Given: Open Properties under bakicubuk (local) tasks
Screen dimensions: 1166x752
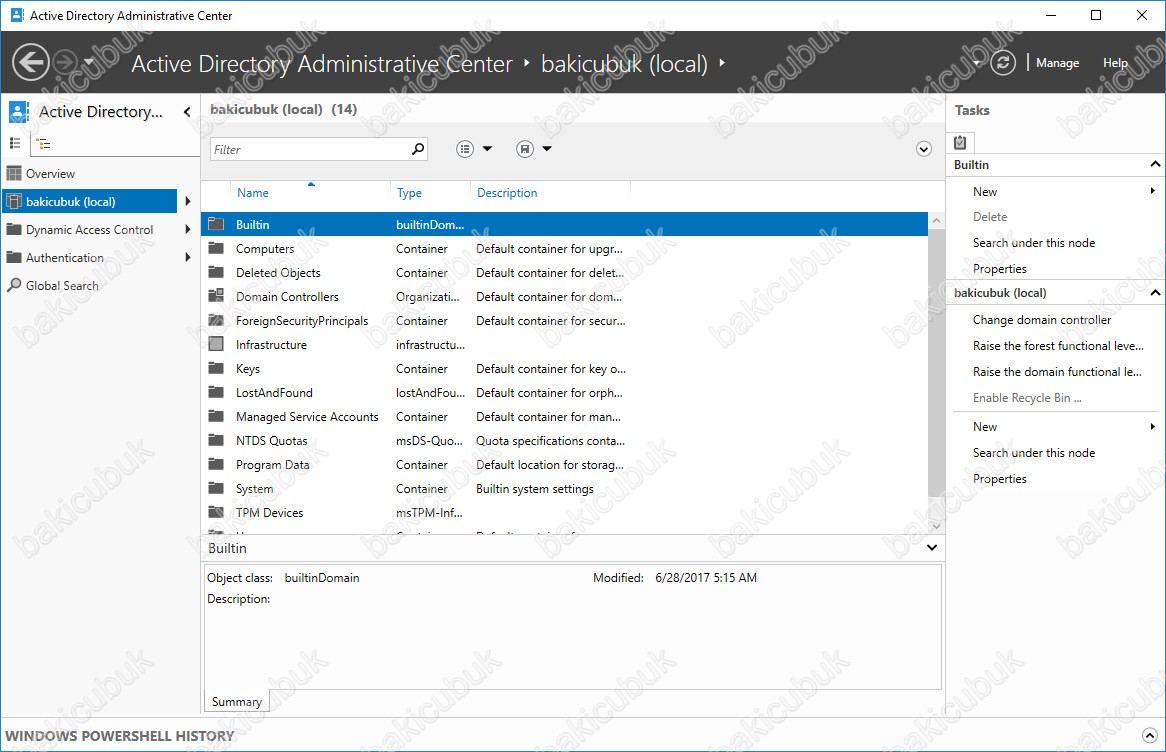Looking at the screenshot, I should tap(999, 479).
